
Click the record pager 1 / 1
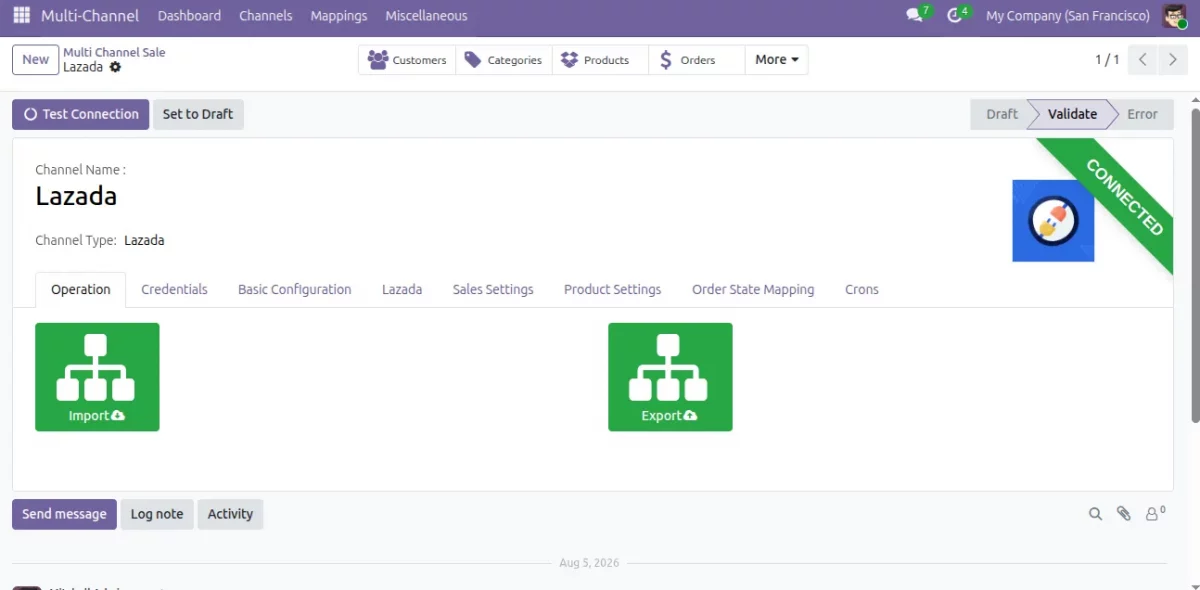(x=1107, y=60)
